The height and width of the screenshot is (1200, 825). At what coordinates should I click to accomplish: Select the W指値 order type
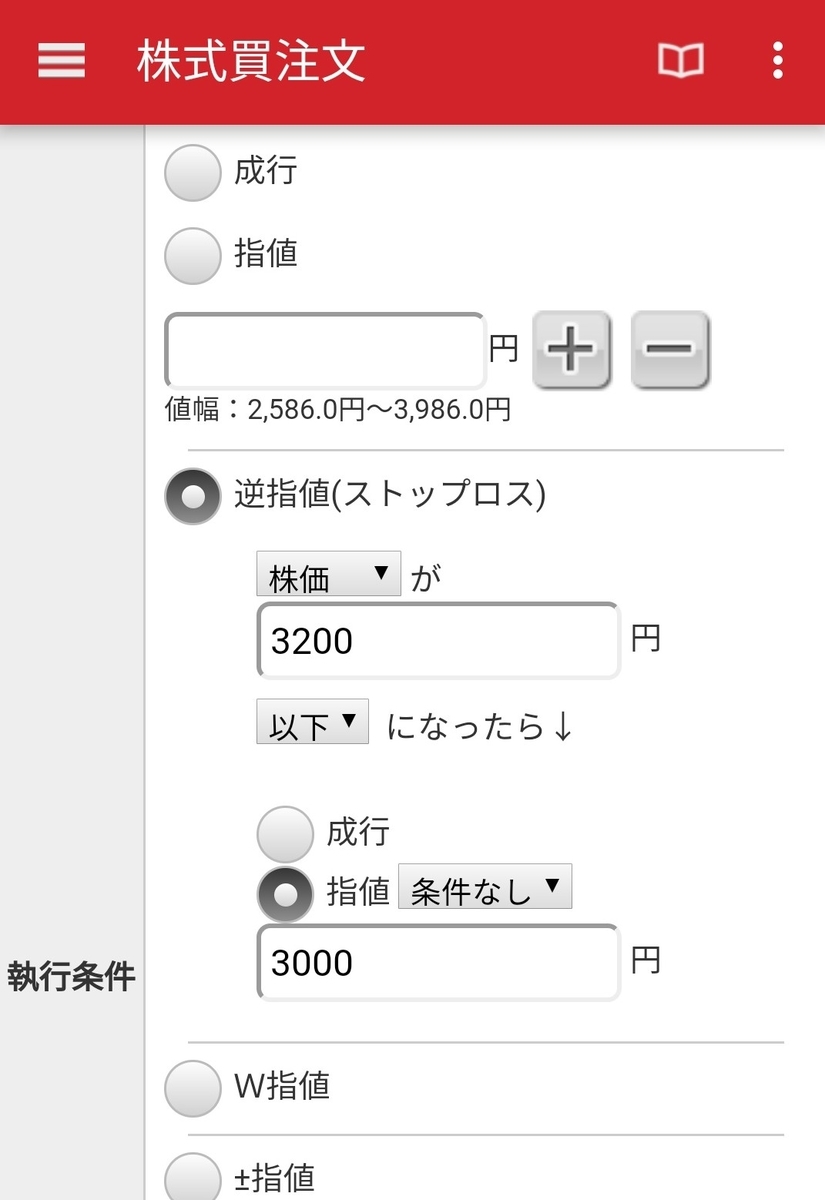pos(192,1088)
